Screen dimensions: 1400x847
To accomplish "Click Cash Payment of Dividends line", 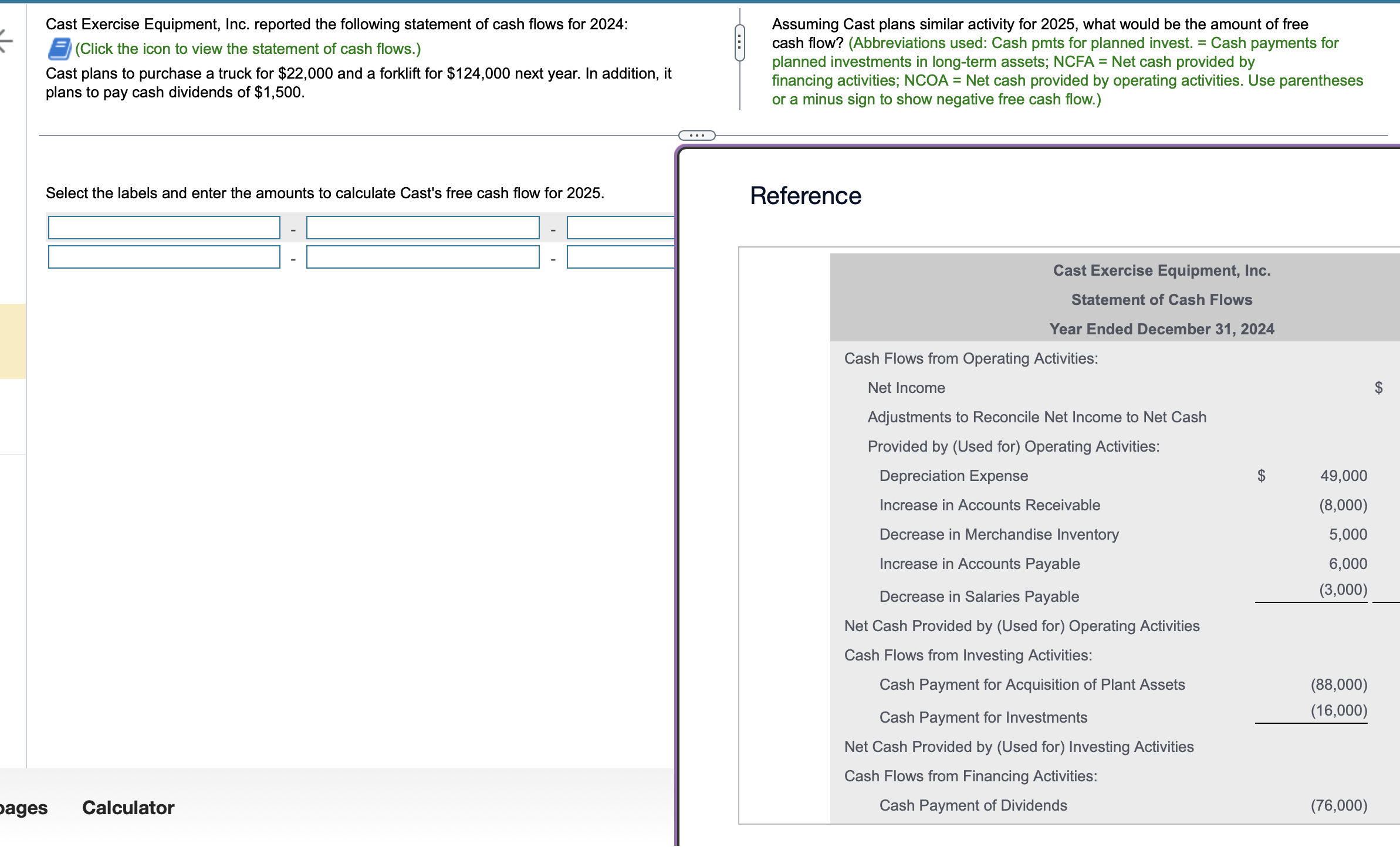I will (x=973, y=805).
